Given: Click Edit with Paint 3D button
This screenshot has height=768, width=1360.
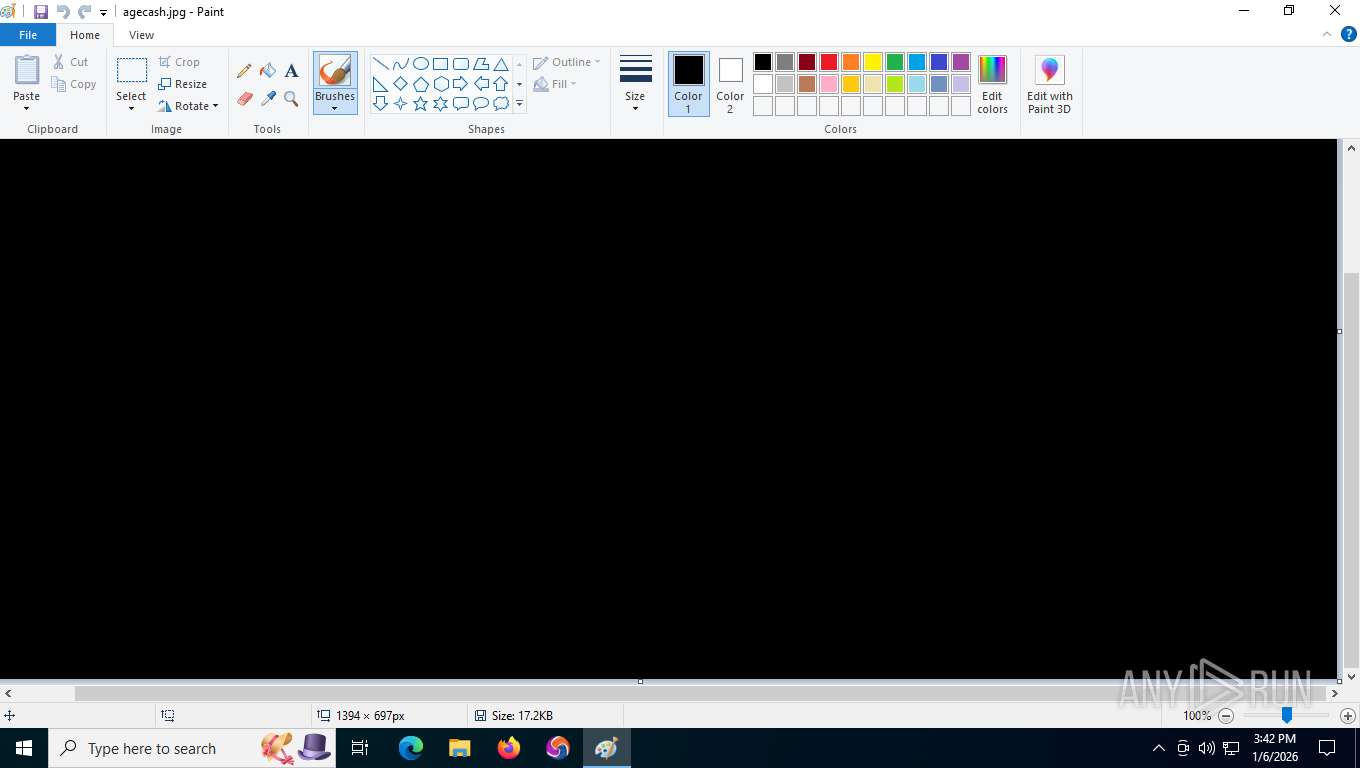Looking at the screenshot, I should click(x=1049, y=84).
